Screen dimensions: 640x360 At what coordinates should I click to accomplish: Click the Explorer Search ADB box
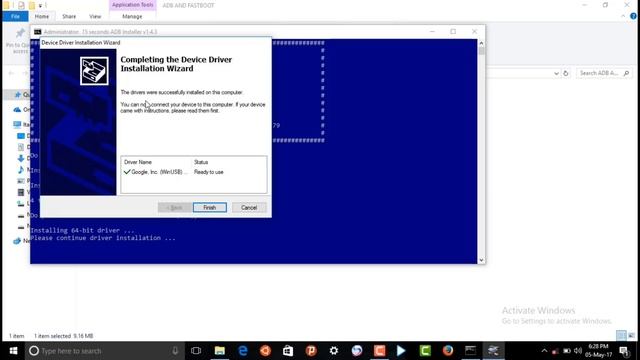click(x=603, y=73)
